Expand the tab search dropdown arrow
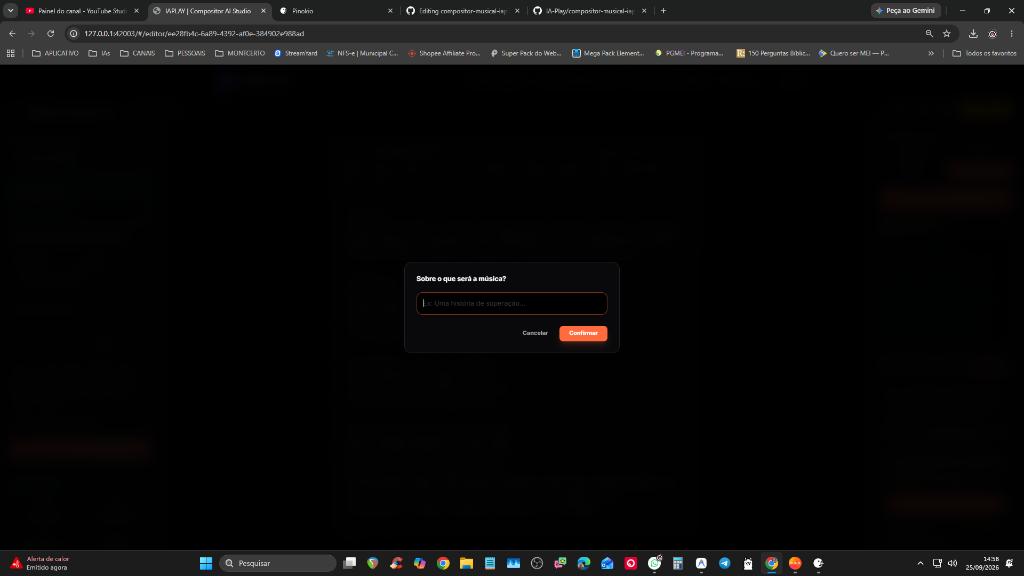Viewport: 1024px width, 576px height. [x=10, y=10]
